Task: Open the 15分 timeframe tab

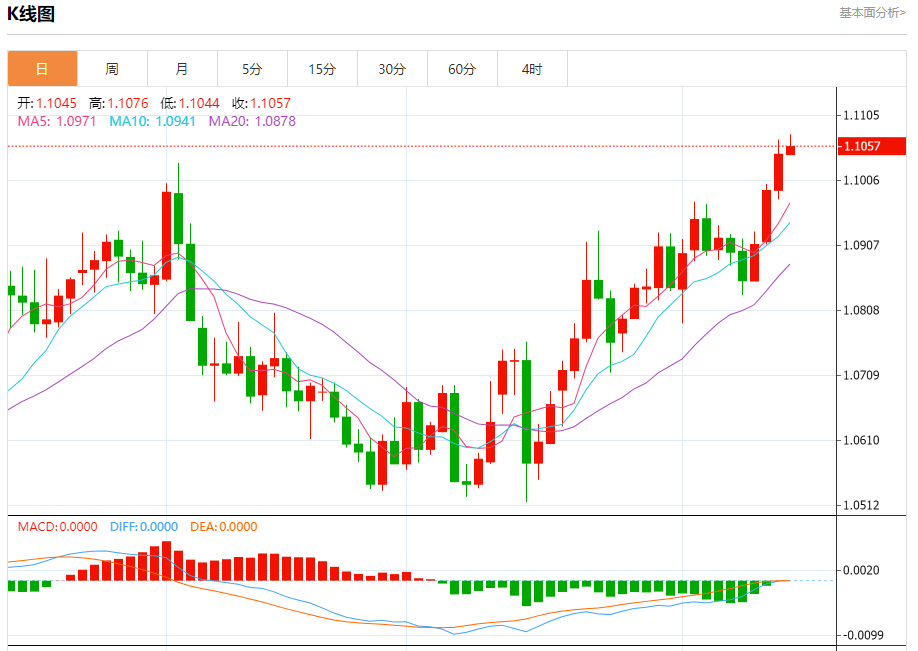Action: point(322,69)
